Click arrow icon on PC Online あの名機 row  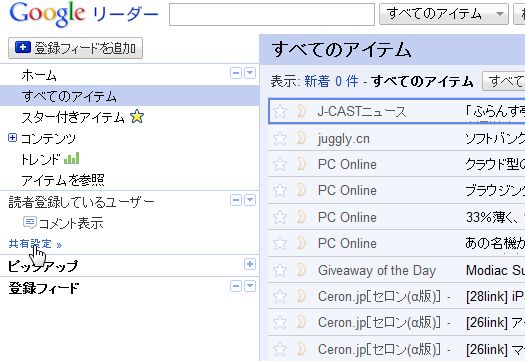click(302, 243)
